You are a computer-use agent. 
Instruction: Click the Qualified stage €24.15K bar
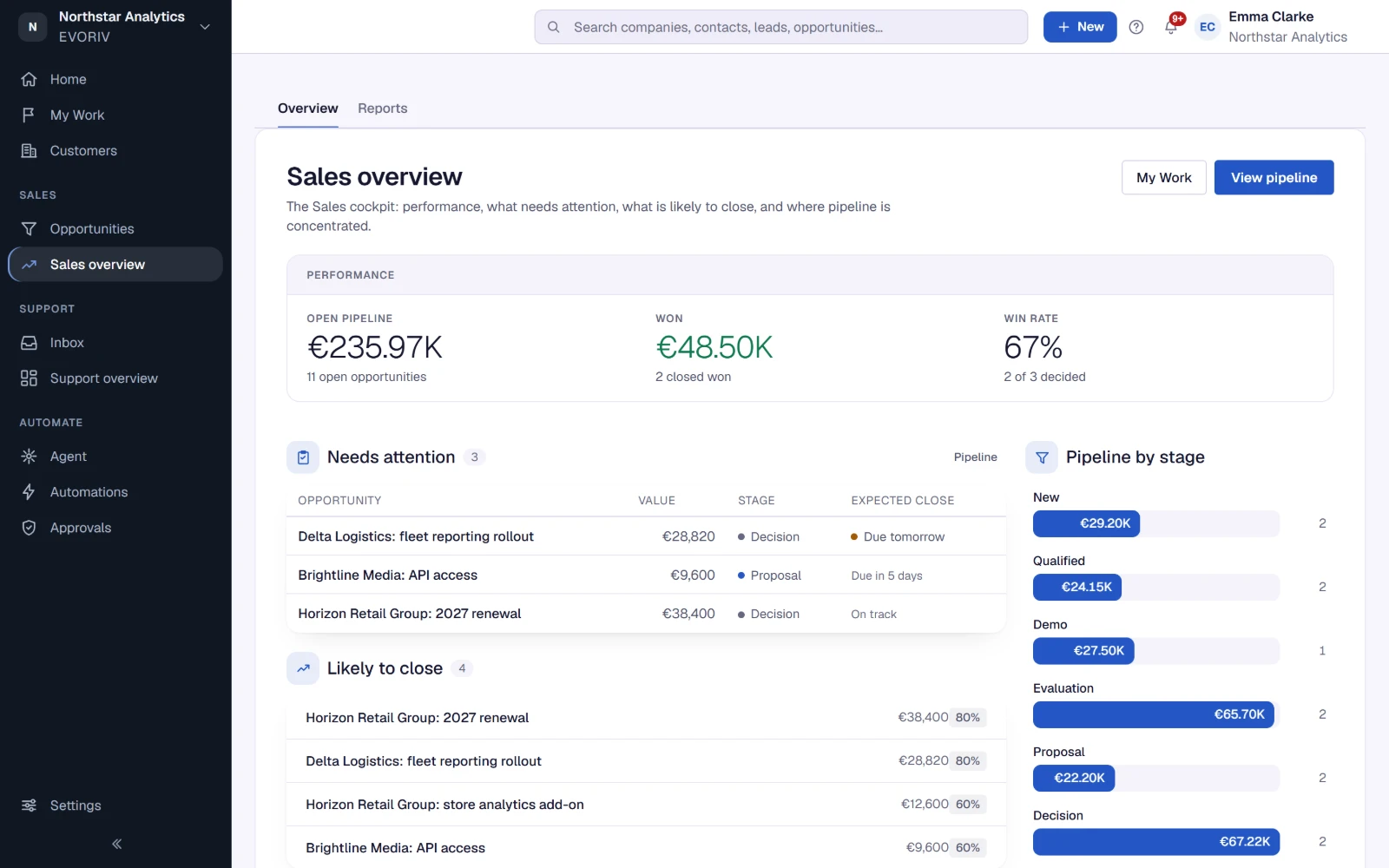(1077, 587)
